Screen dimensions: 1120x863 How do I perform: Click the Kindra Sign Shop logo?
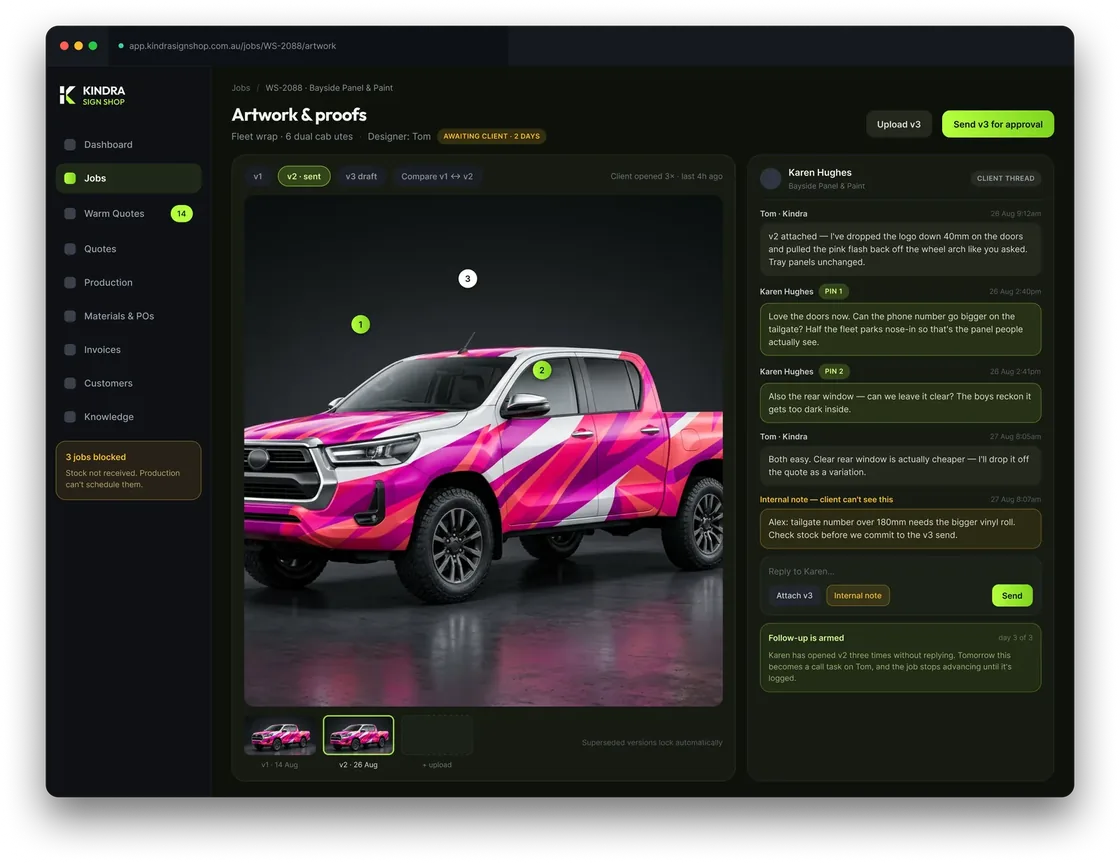pyautogui.click(x=92, y=95)
